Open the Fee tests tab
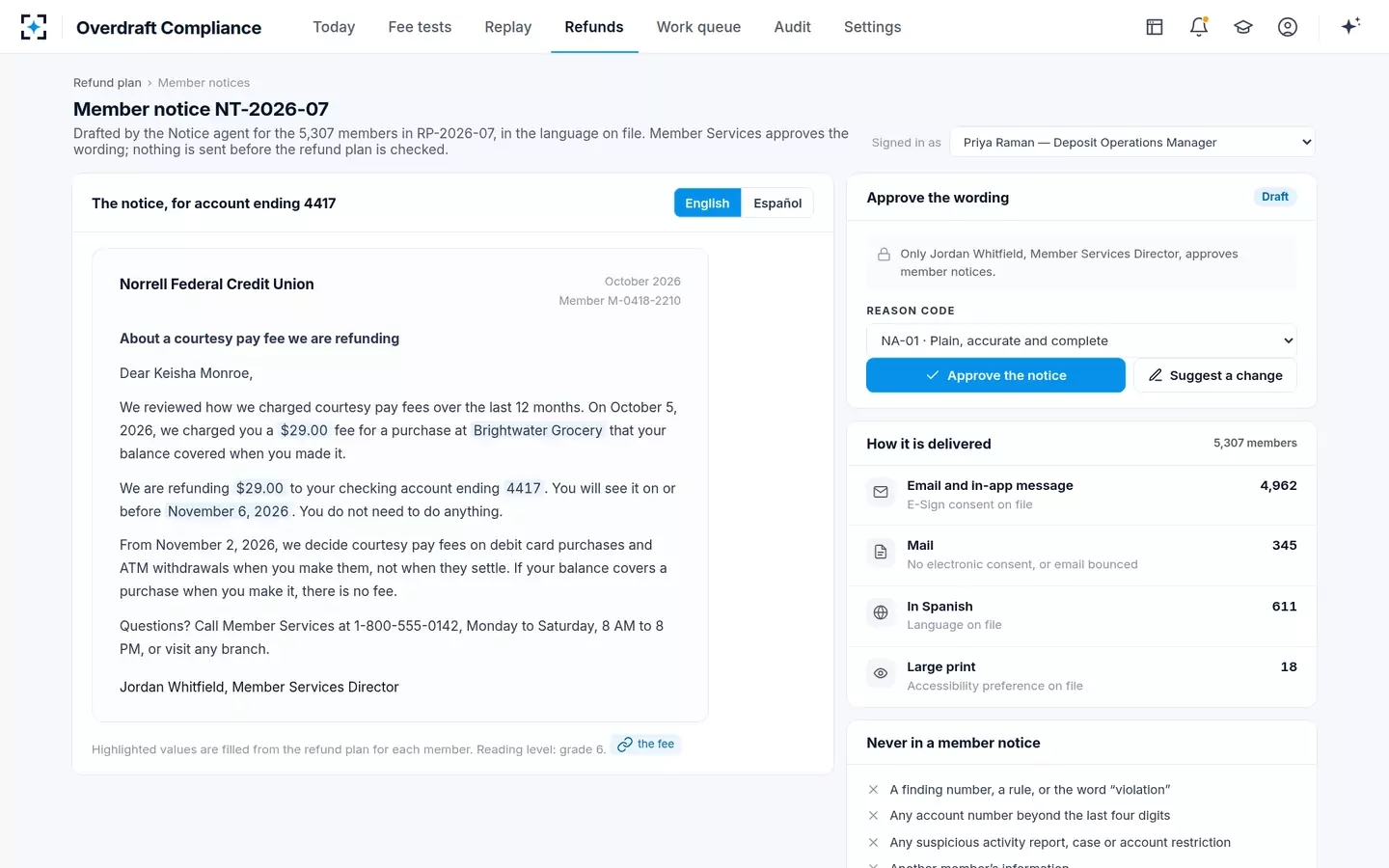Image resolution: width=1389 pixels, height=868 pixels. click(x=420, y=27)
